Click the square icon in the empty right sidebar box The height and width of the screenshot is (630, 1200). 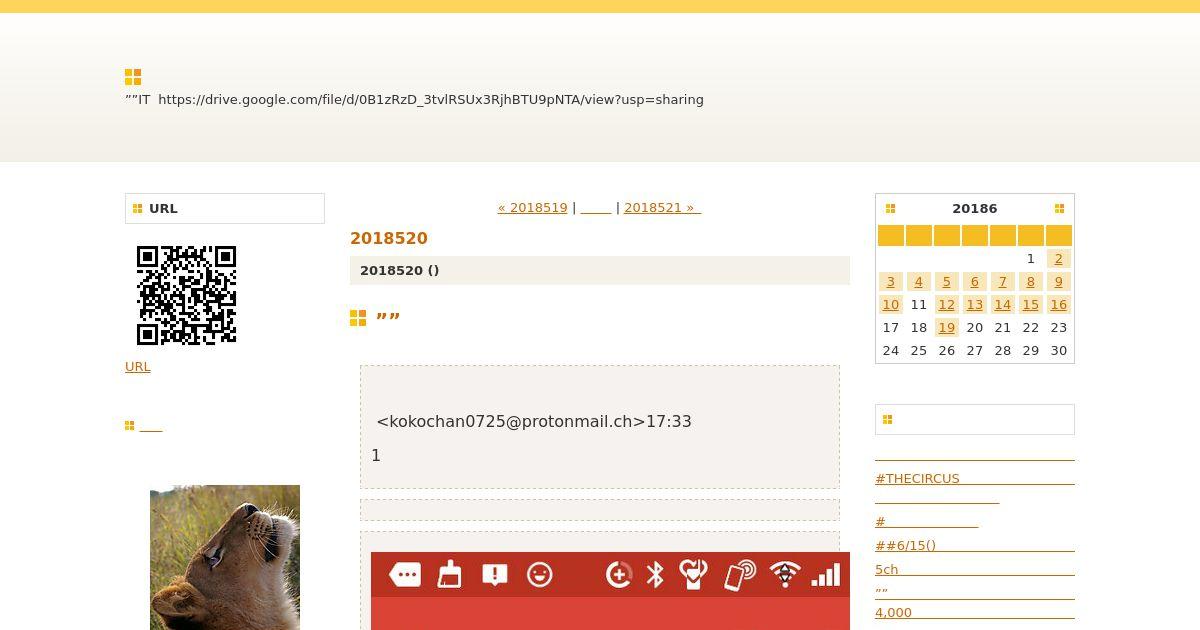[x=887, y=420]
